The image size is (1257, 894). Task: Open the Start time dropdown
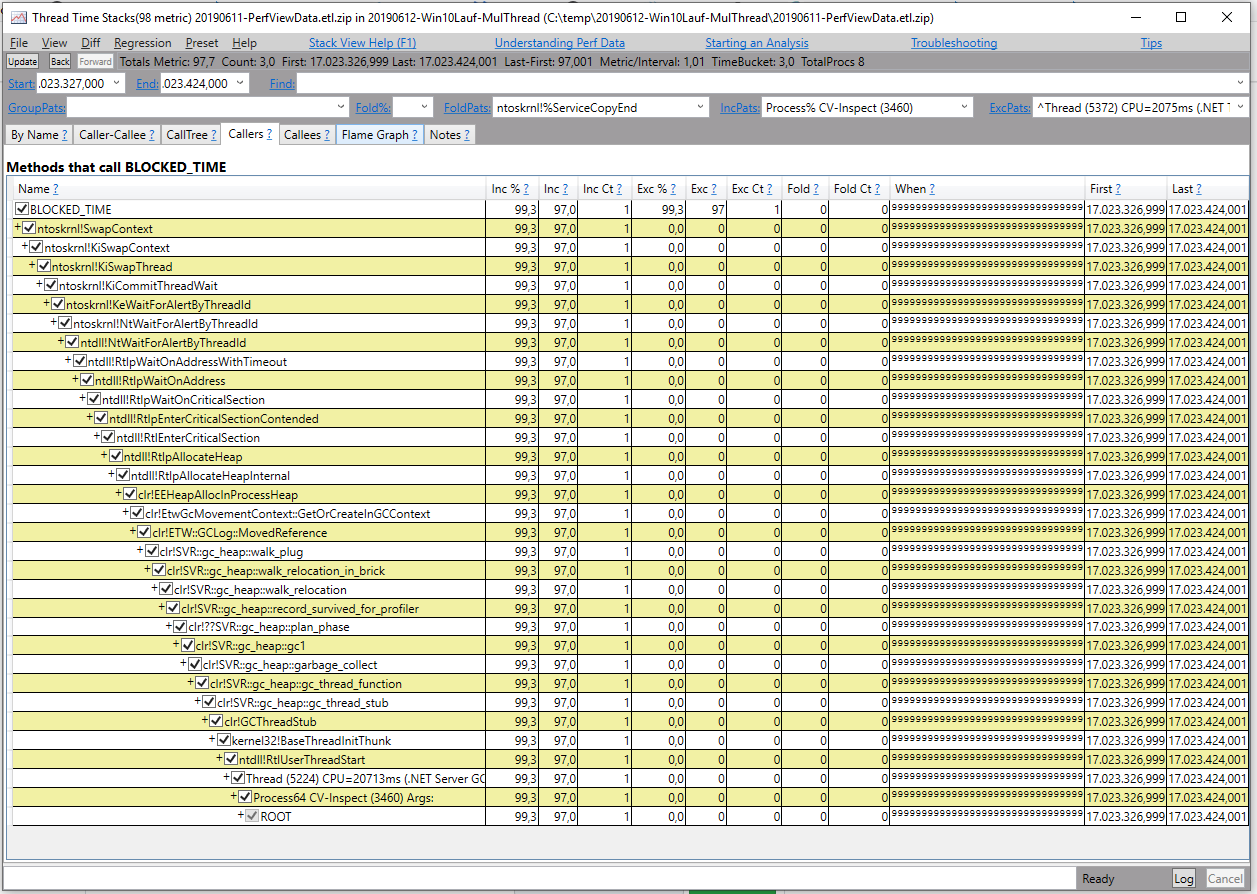pos(117,84)
